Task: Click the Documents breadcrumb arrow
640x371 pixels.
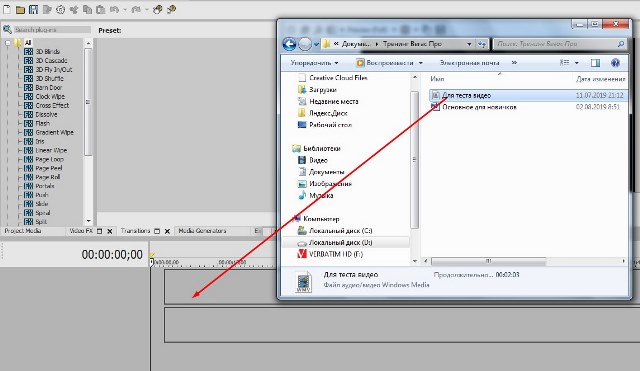Action: [376, 44]
